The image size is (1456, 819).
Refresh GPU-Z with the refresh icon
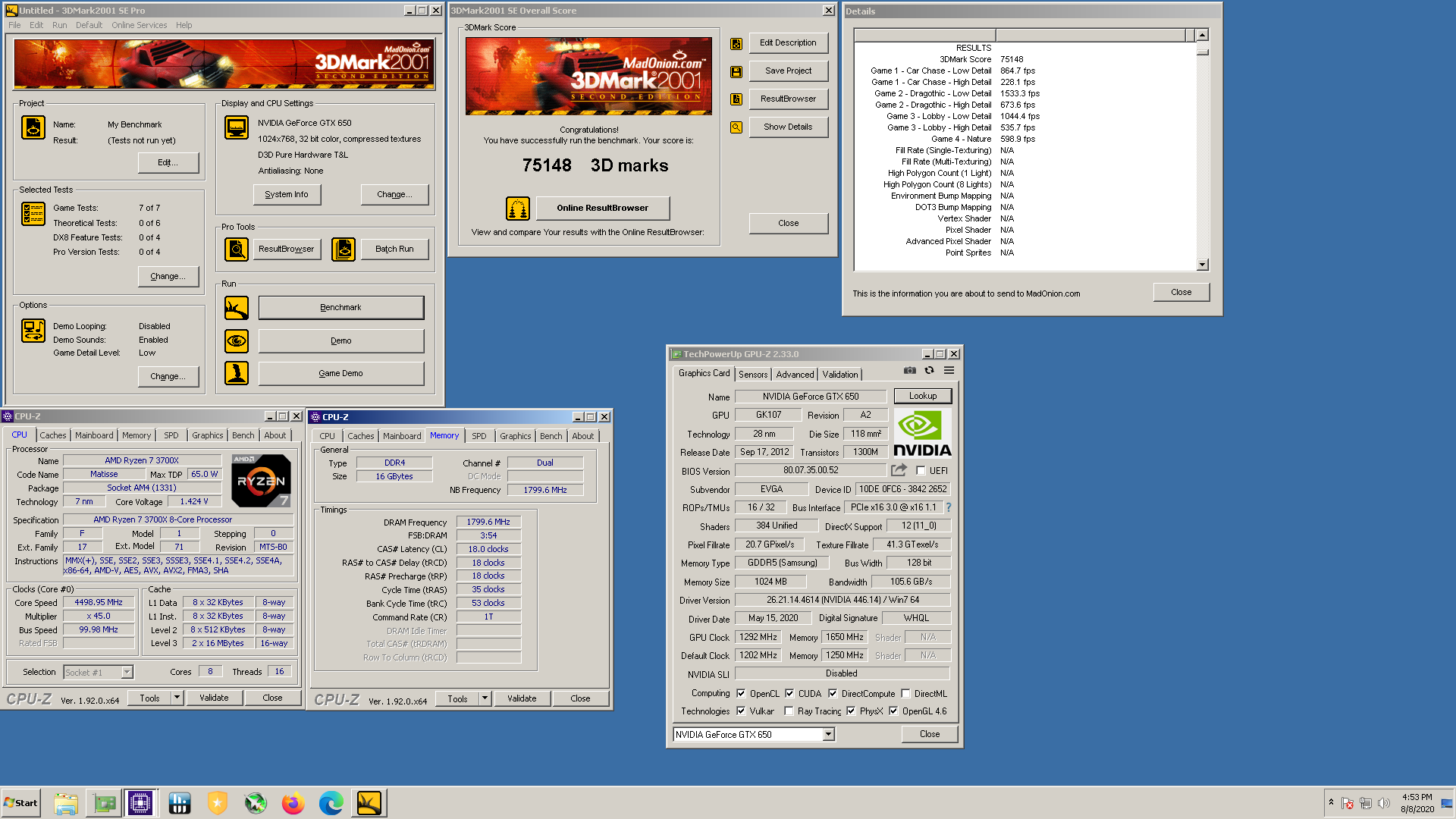(x=929, y=371)
